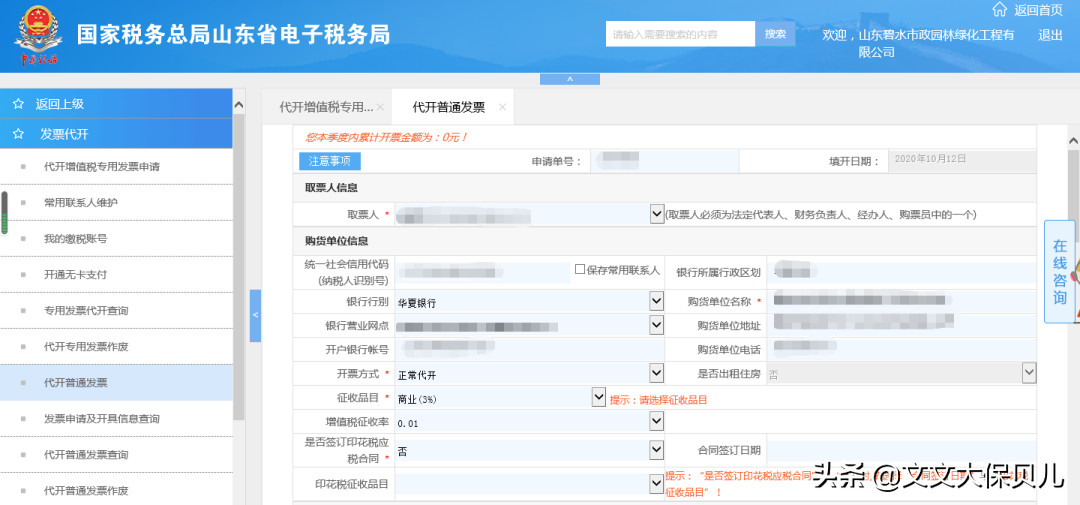Collapse the sidebar with the blue arrow handle
This screenshot has width=1080, height=505.
point(255,315)
